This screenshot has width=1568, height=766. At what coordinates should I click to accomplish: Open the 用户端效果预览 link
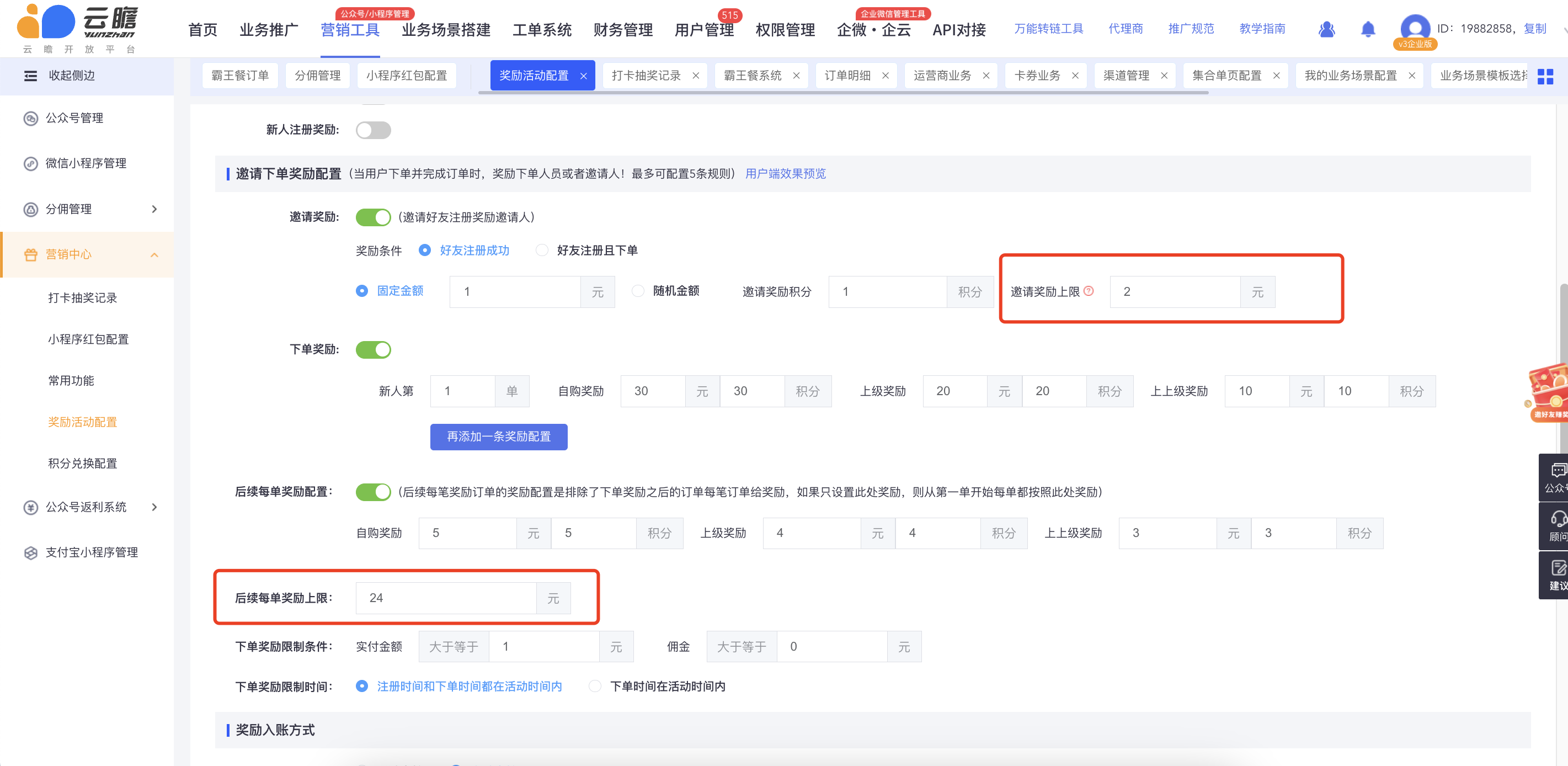[x=785, y=173]
